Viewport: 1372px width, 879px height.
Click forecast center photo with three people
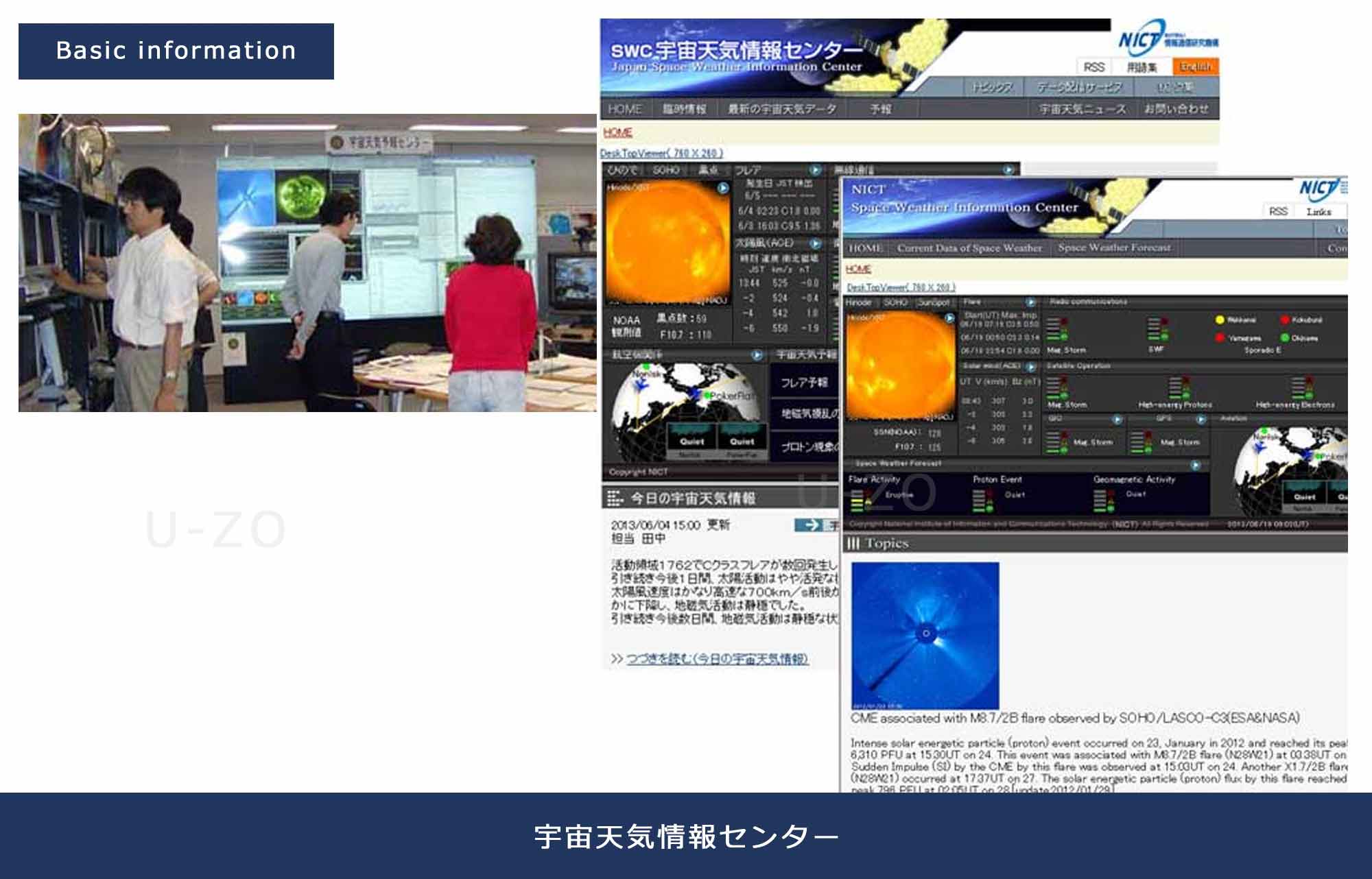tap(307, 263)
